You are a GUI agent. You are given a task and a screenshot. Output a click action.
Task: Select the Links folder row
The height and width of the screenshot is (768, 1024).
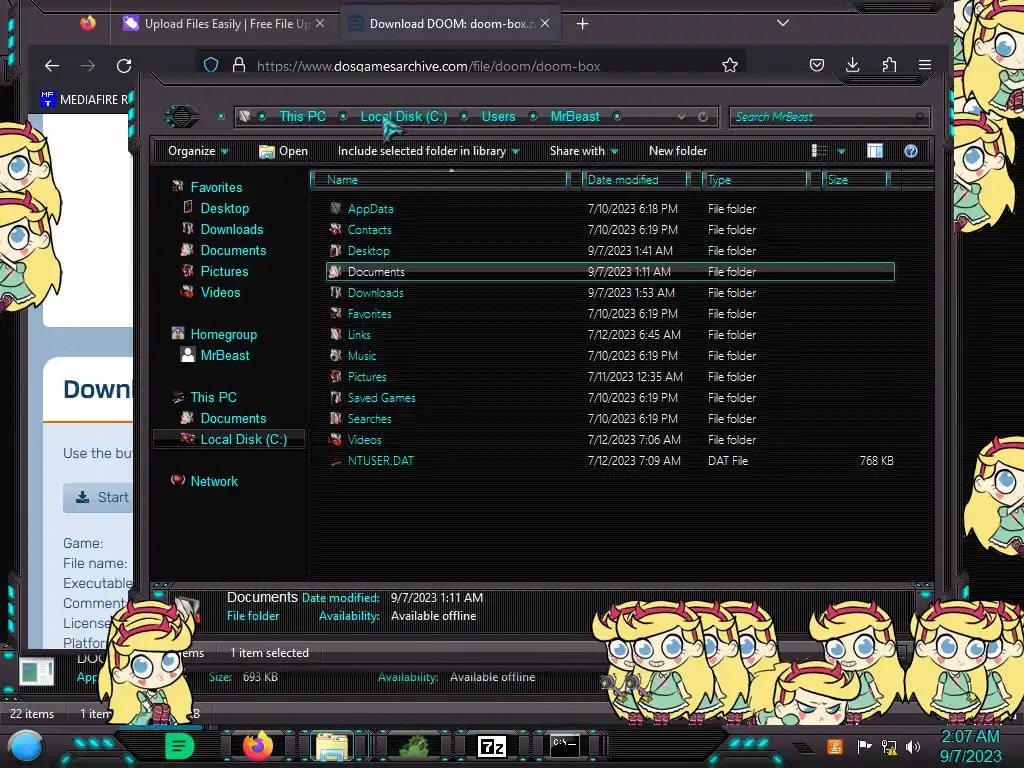610,335
